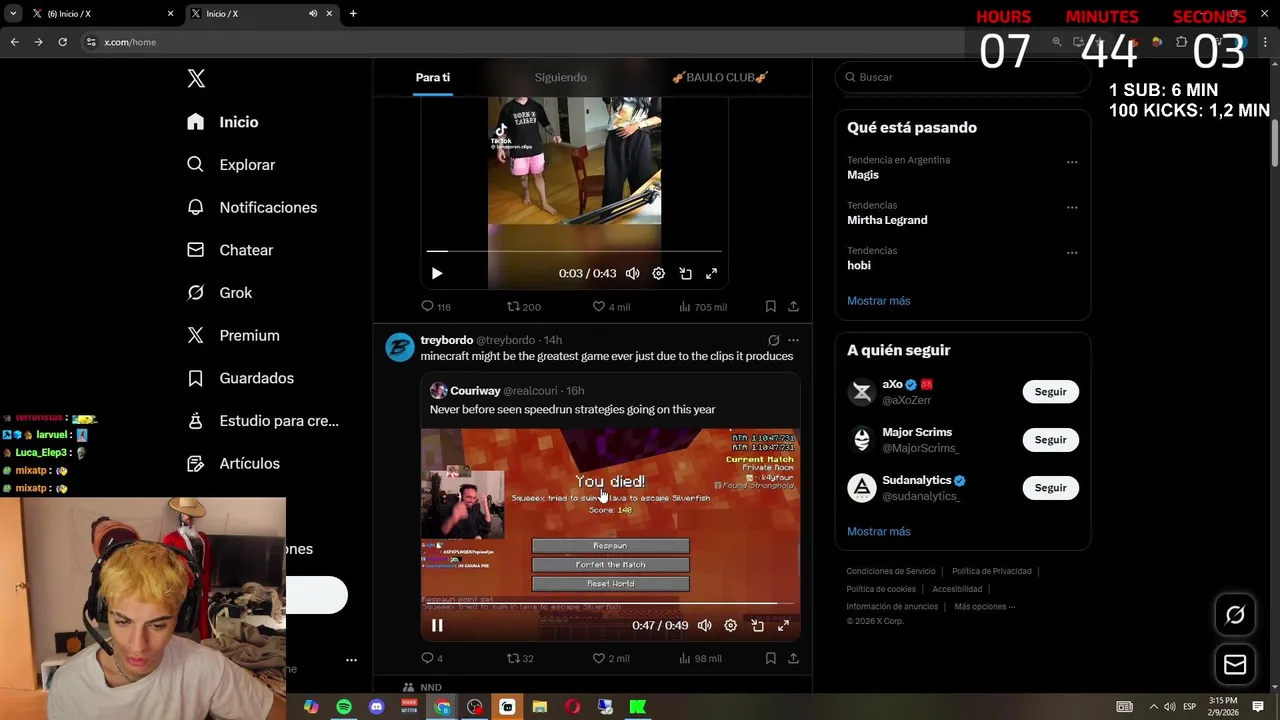The width and height of the screenshot is (1280, 720).
Task: Open Grok in sidebar
Action: (220, 293)
